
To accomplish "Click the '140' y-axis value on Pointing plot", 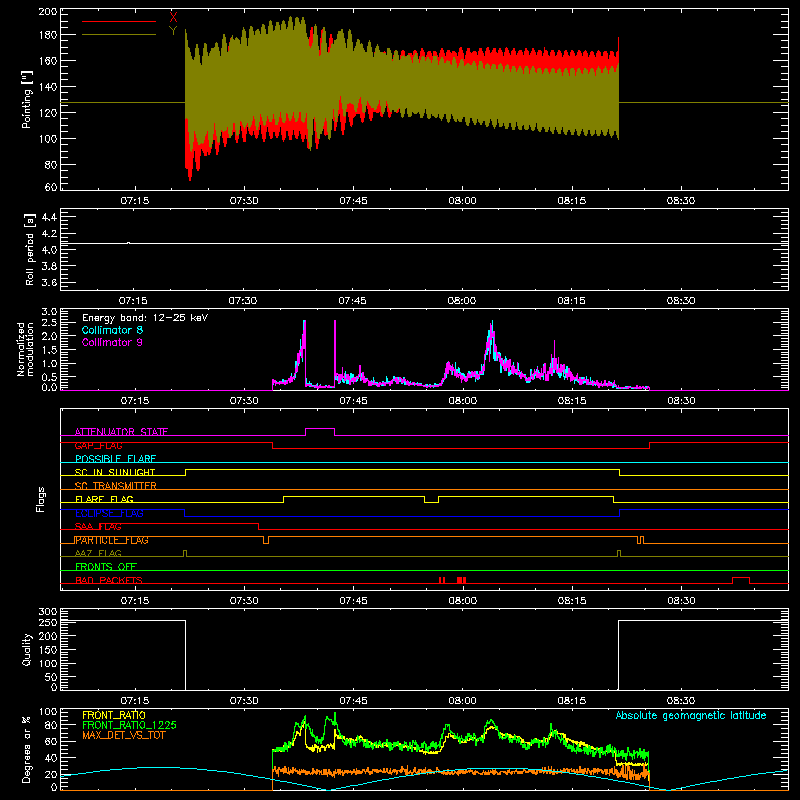I will pos(47,87).
